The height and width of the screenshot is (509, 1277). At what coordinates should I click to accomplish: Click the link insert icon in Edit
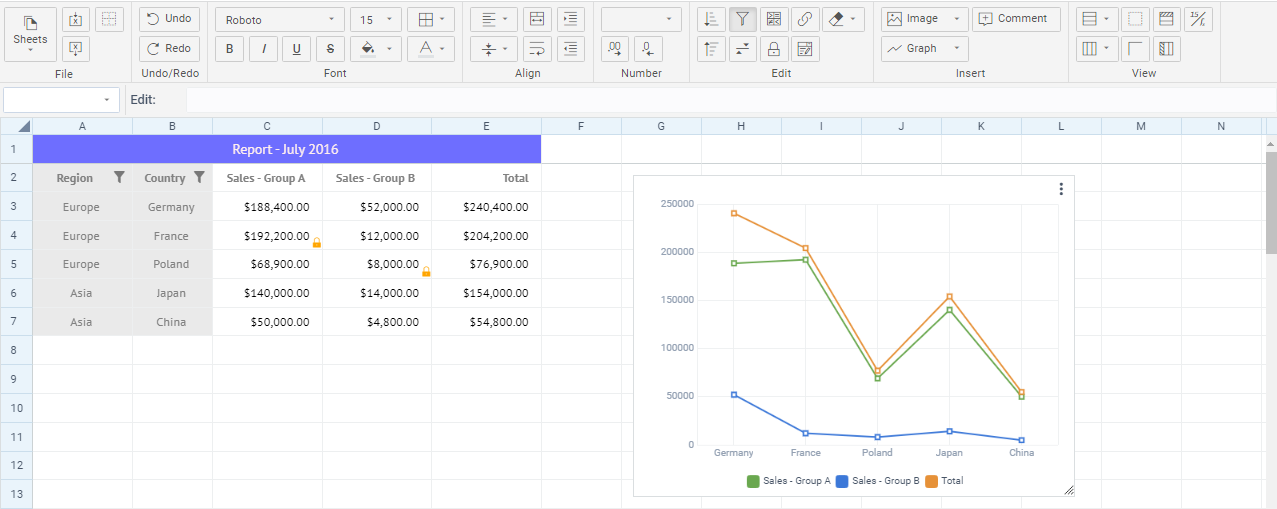(805, 19)
